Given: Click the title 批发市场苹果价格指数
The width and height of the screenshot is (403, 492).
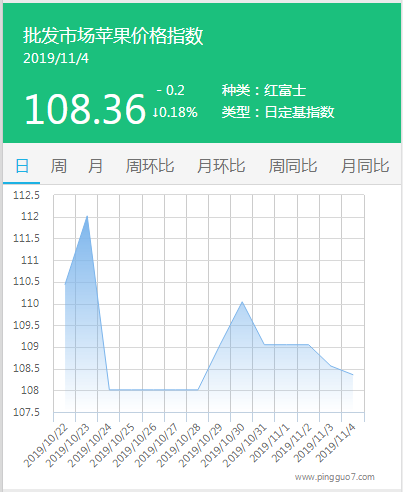Looking at the screenshot, I should tap(113, 36).
